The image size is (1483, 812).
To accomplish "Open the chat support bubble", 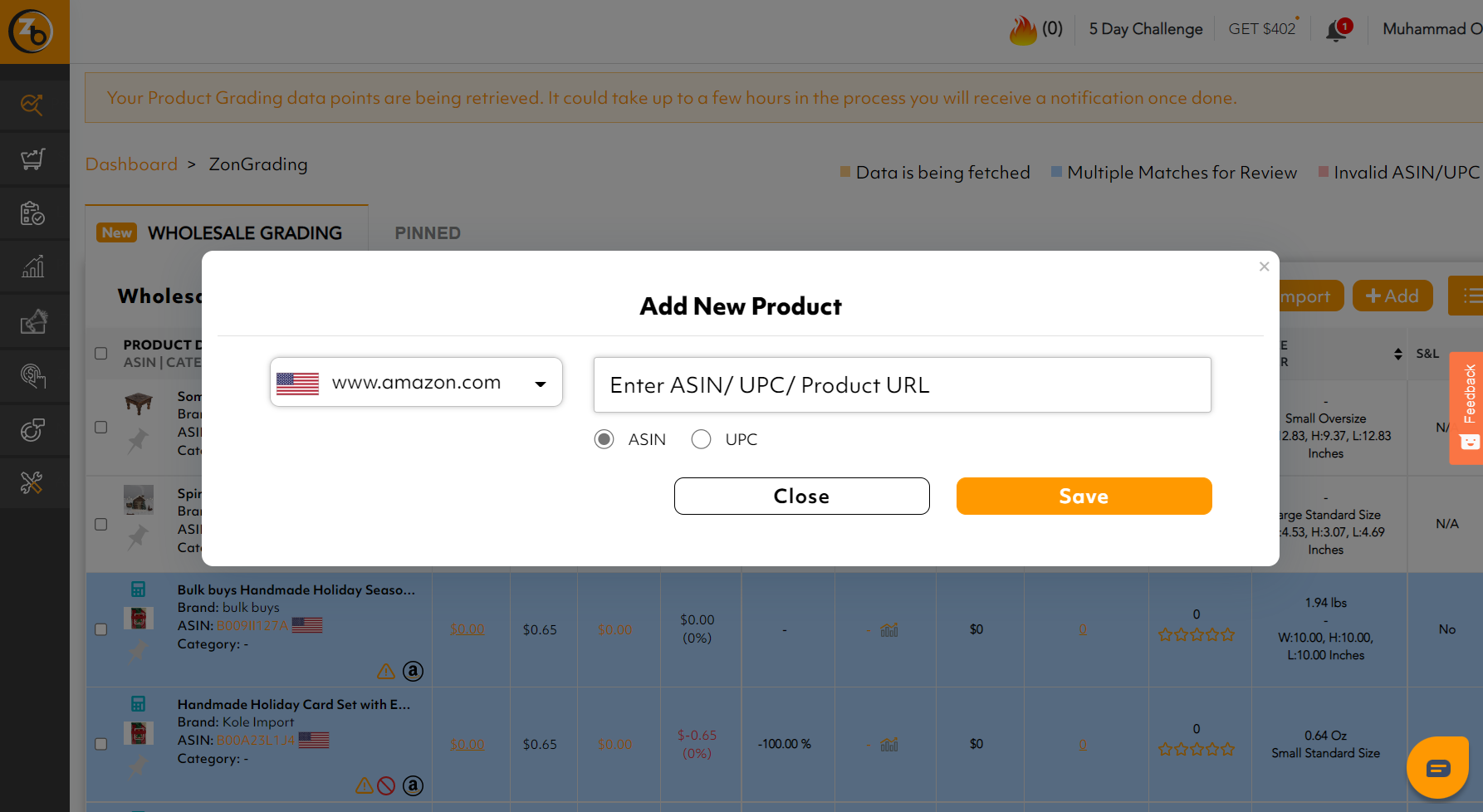I will click(1437, 768).
